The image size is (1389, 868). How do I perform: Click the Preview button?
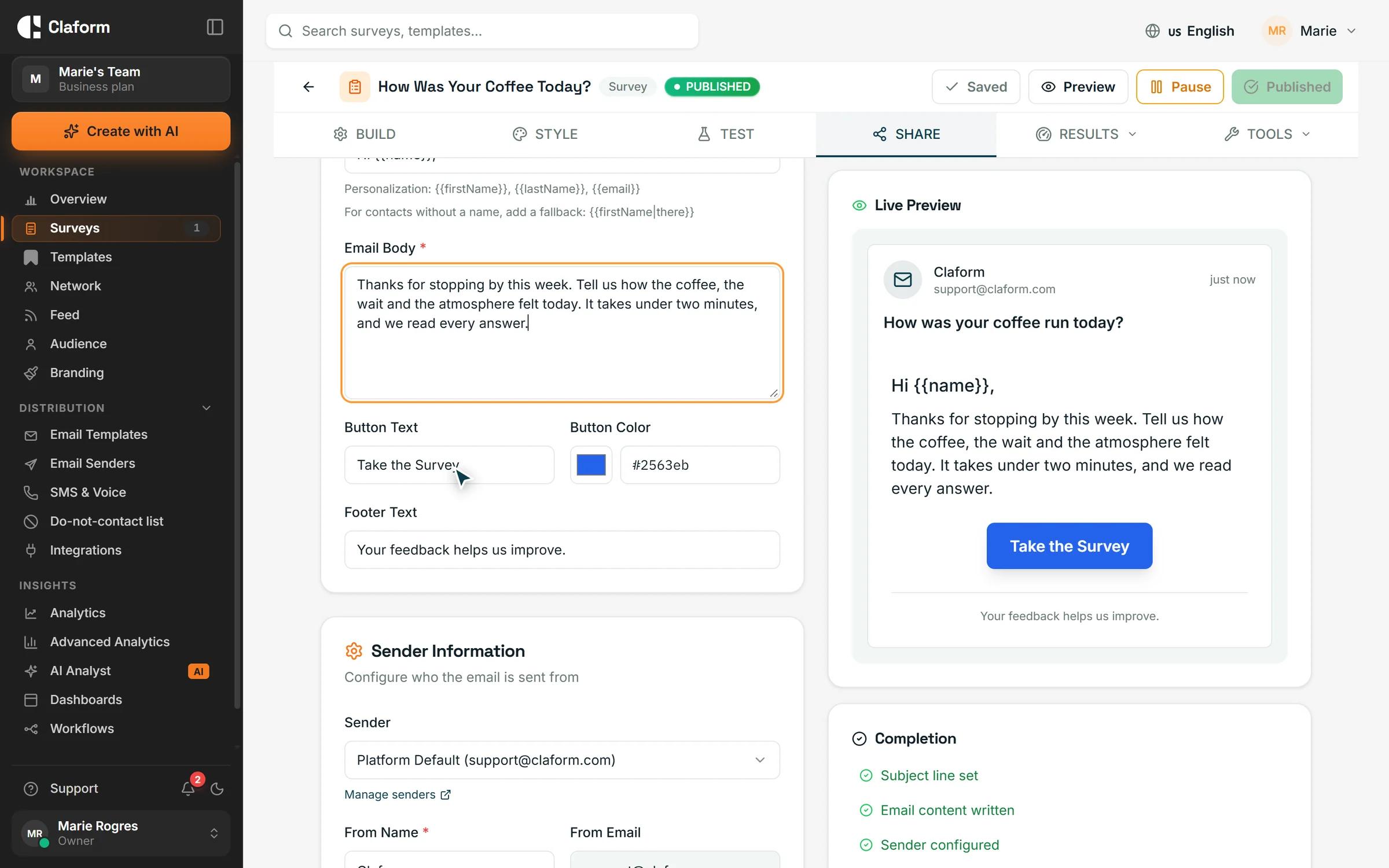[x=1078, y=87]
